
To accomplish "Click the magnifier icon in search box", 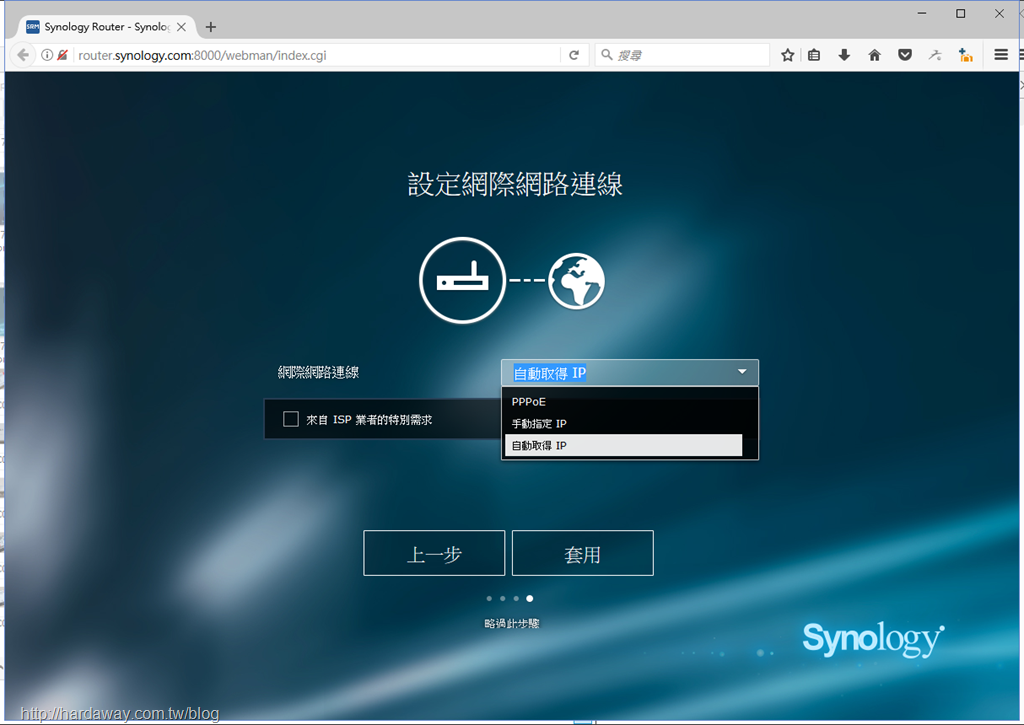I will (607, 55).
